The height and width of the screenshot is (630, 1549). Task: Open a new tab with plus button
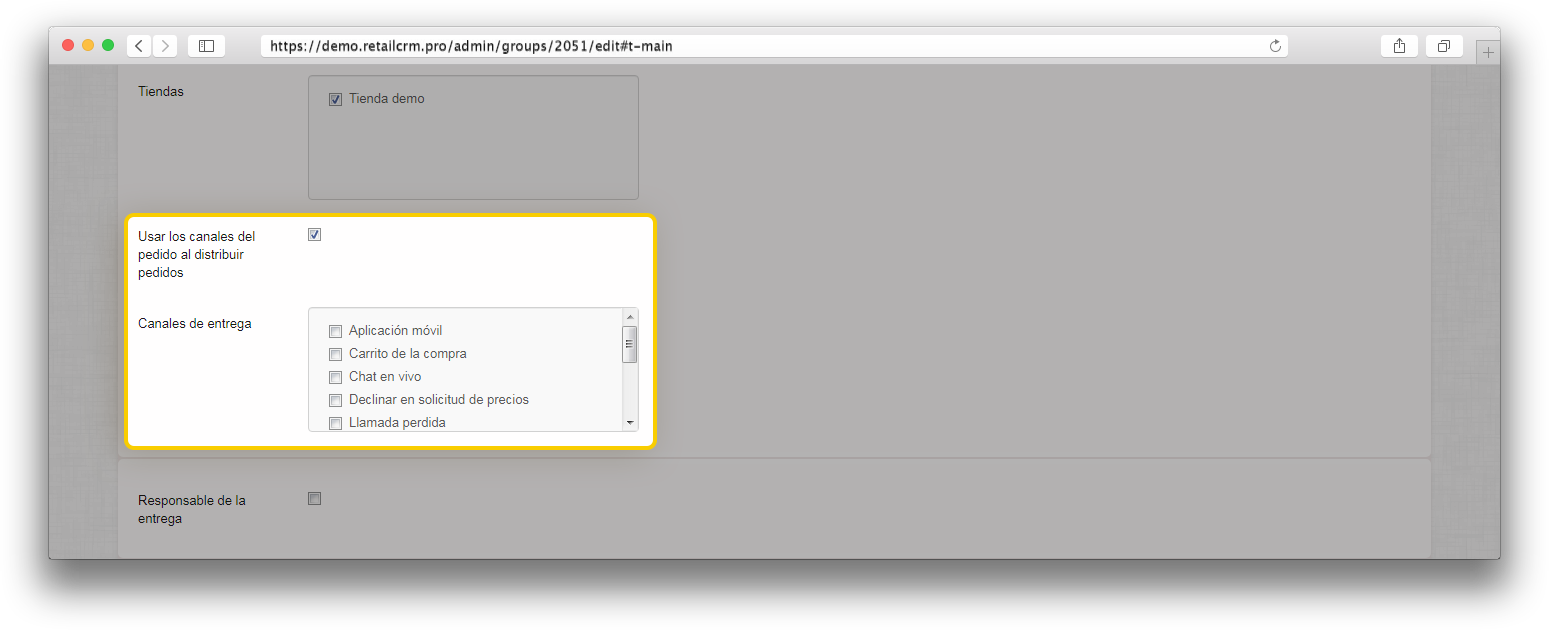(1488, 53)
